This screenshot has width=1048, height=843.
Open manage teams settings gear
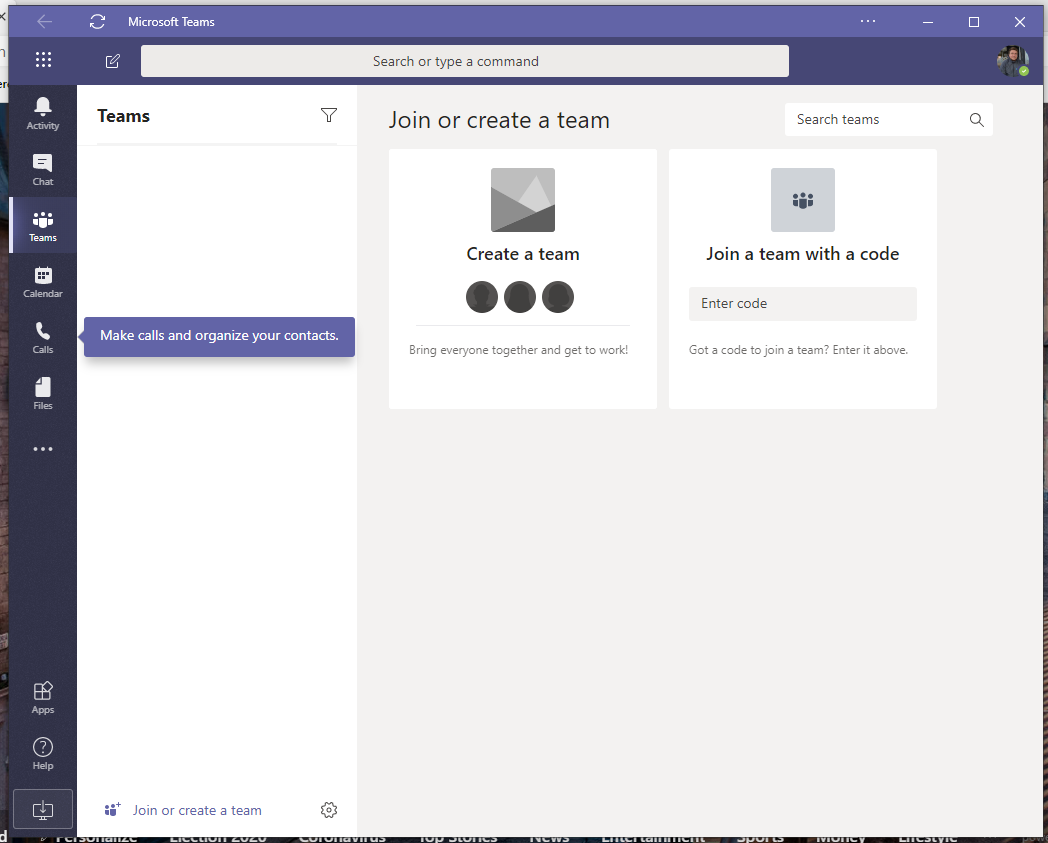coord(328,810)
